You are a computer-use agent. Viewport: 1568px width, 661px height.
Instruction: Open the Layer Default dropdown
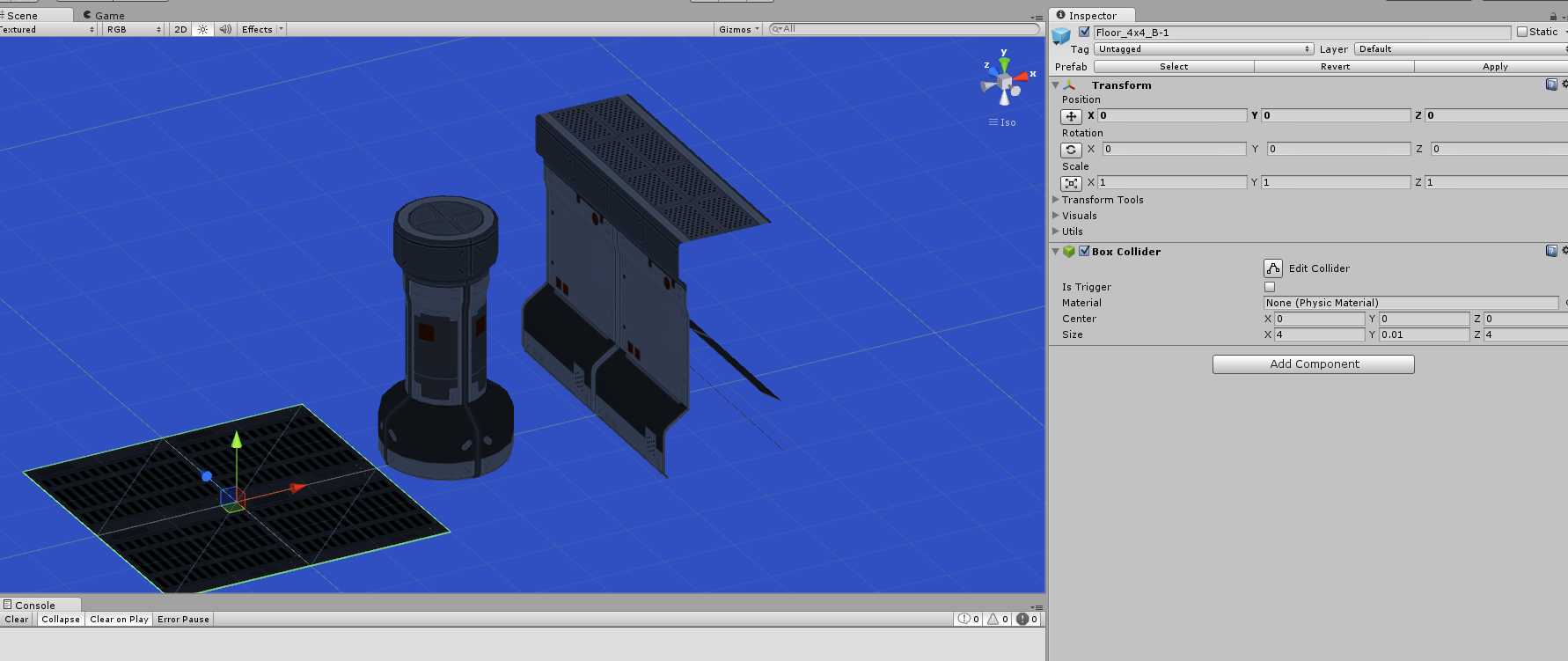pos(1461,49)
